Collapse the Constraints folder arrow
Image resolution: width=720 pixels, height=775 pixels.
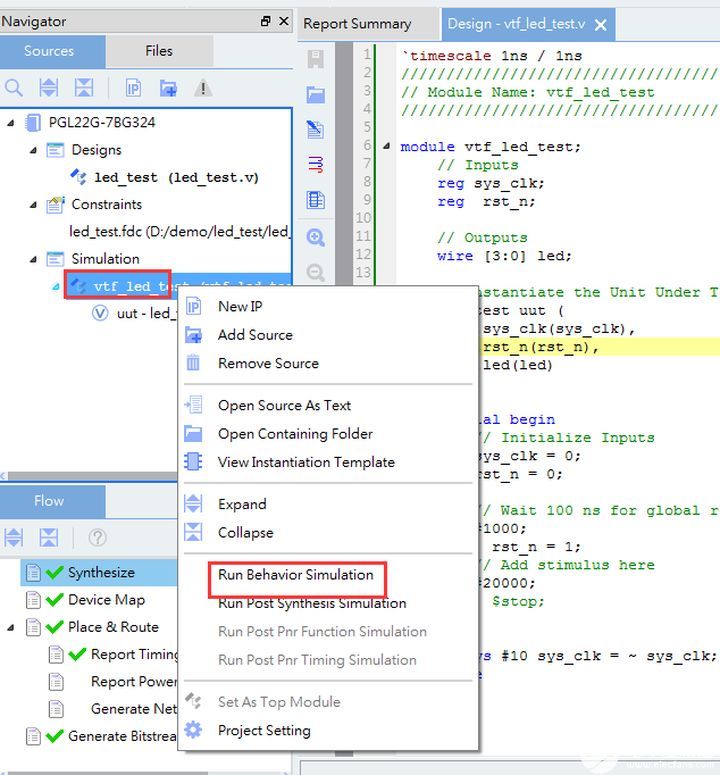(32, 205)
